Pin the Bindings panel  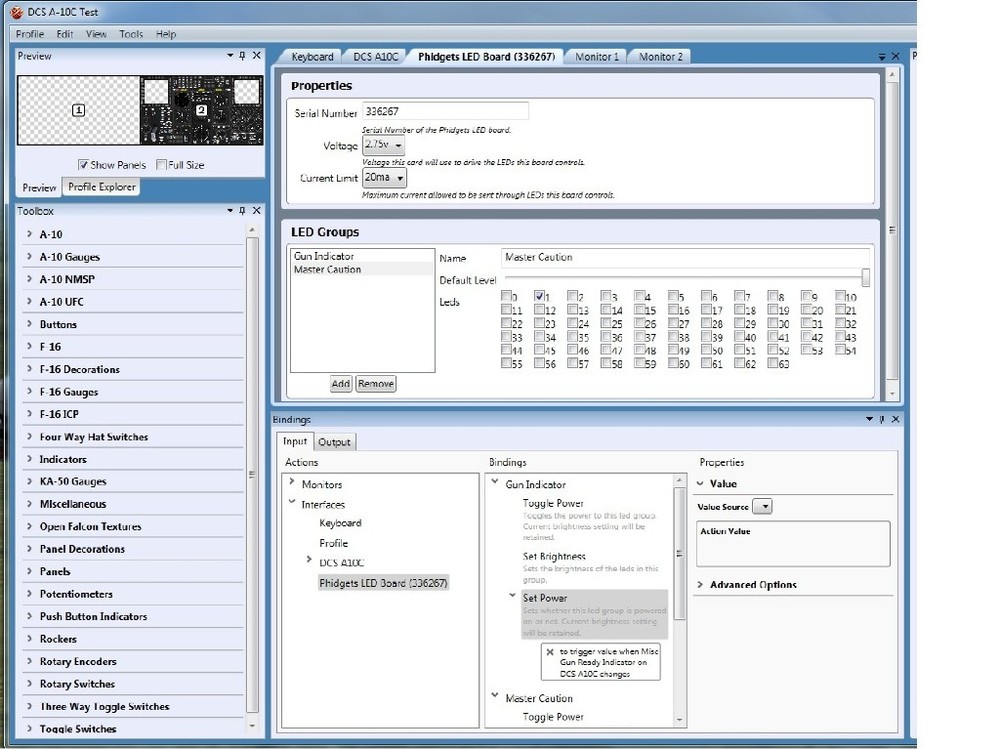click(x=882, y=420)
